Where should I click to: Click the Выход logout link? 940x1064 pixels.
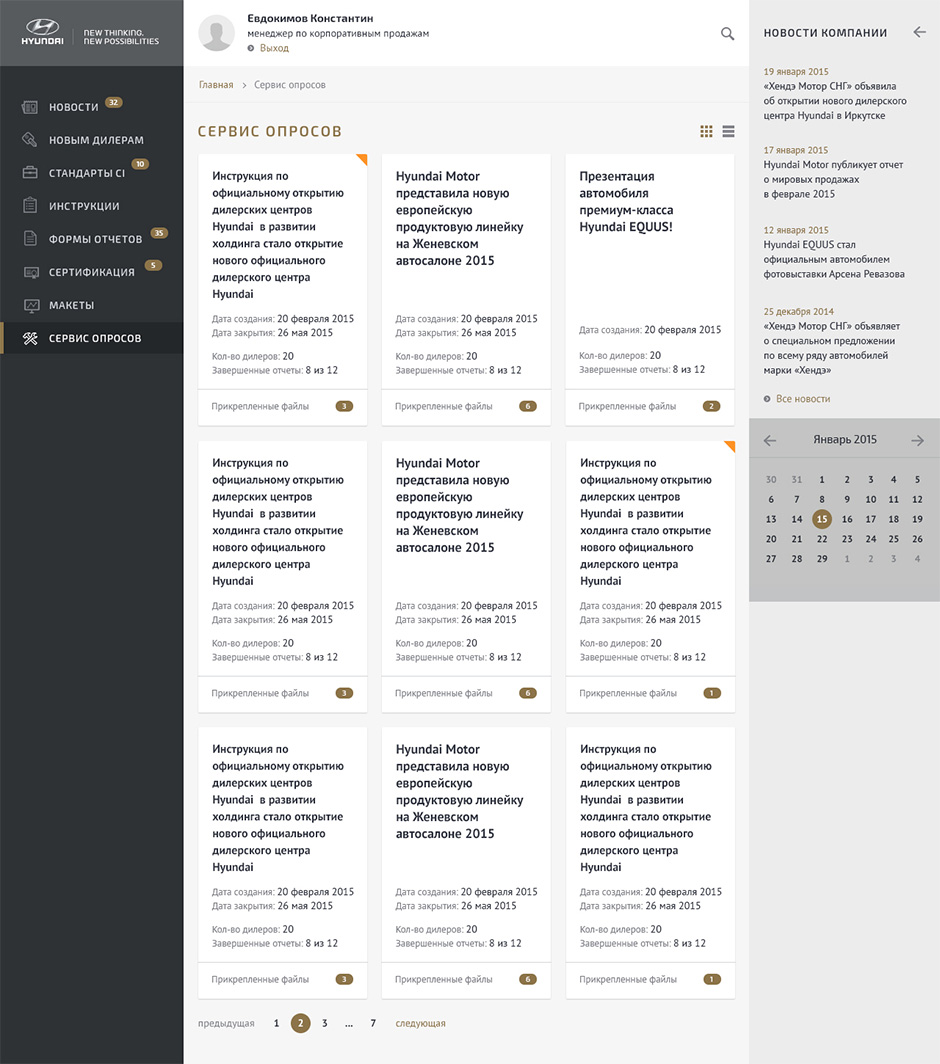274,48
